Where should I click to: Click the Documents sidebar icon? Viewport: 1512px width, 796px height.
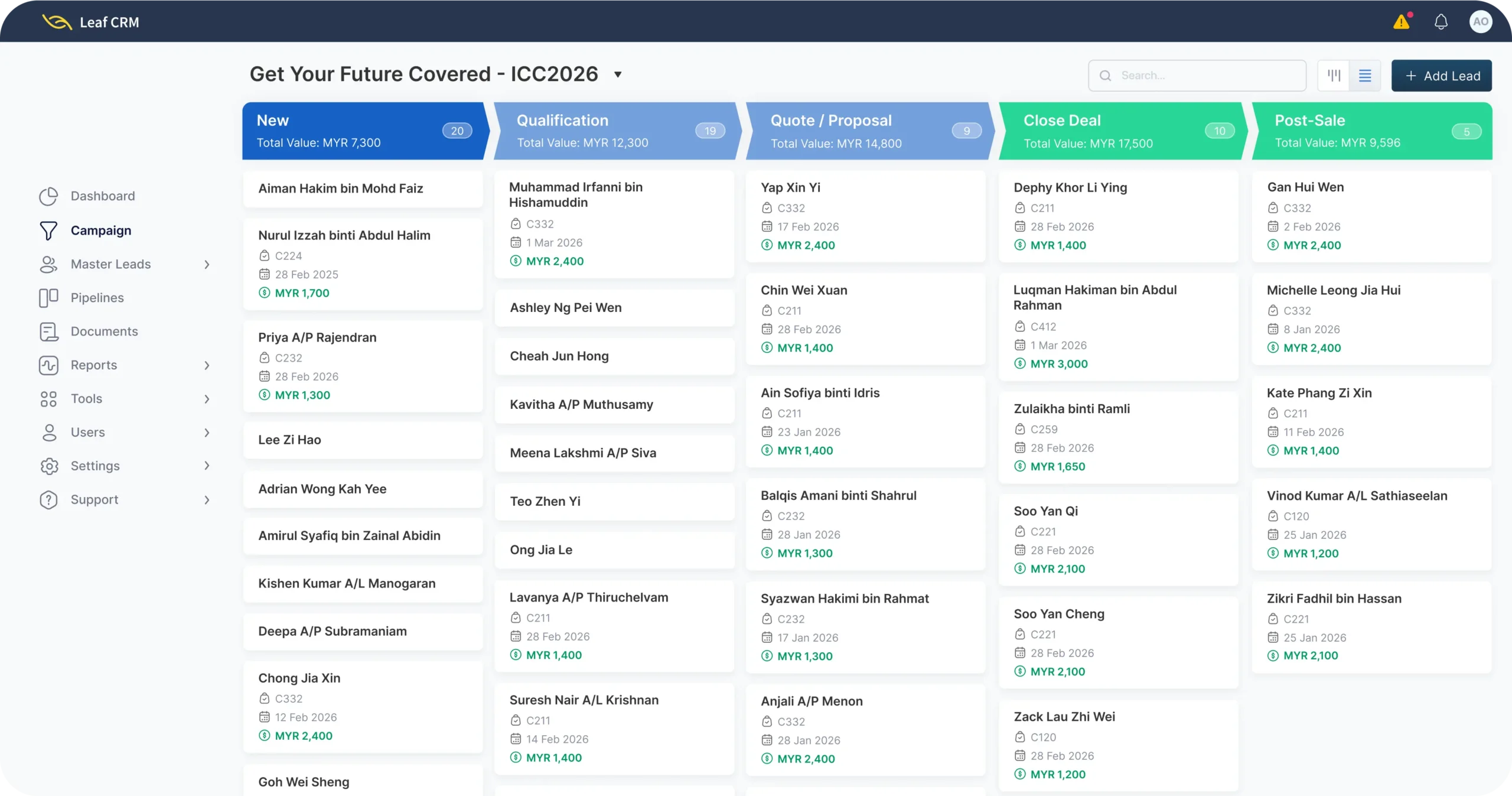(48, 332)
